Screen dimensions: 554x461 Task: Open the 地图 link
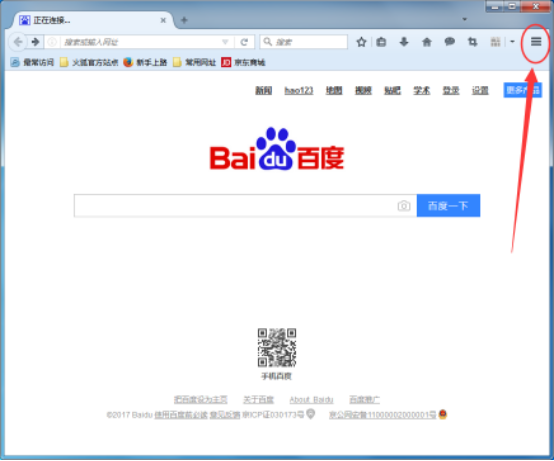coord(334,90)
